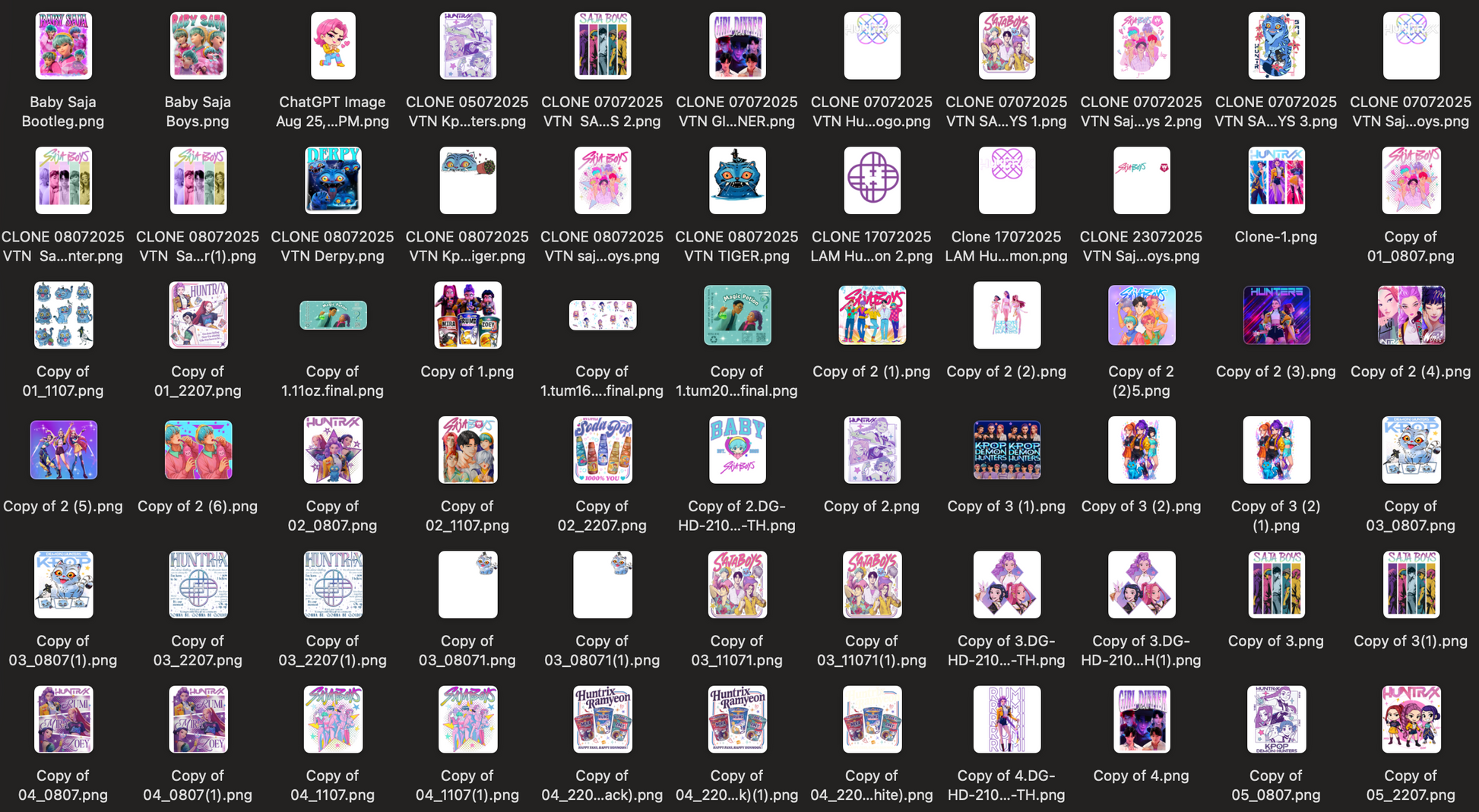The height and width of the screenshot is (812, 1479).
Task: Select the Clone-1.png file icon
Action: [x=1275, y=180]
